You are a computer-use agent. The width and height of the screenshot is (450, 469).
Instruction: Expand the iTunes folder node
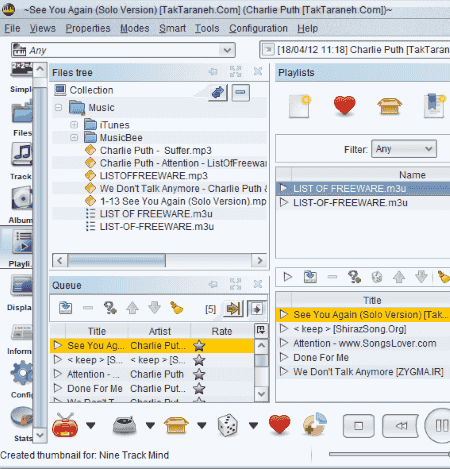pyautogui.click(x=74, y=125)
